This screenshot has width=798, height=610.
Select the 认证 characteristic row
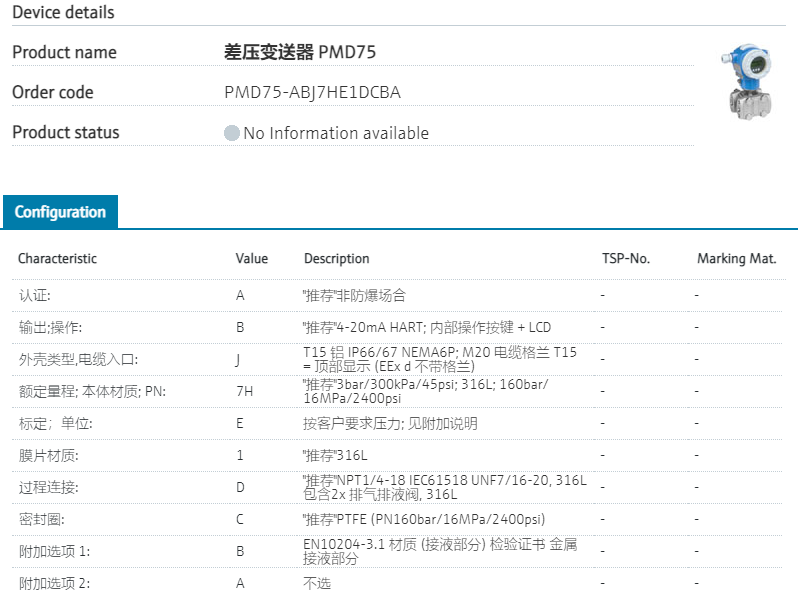pos(34,296)
